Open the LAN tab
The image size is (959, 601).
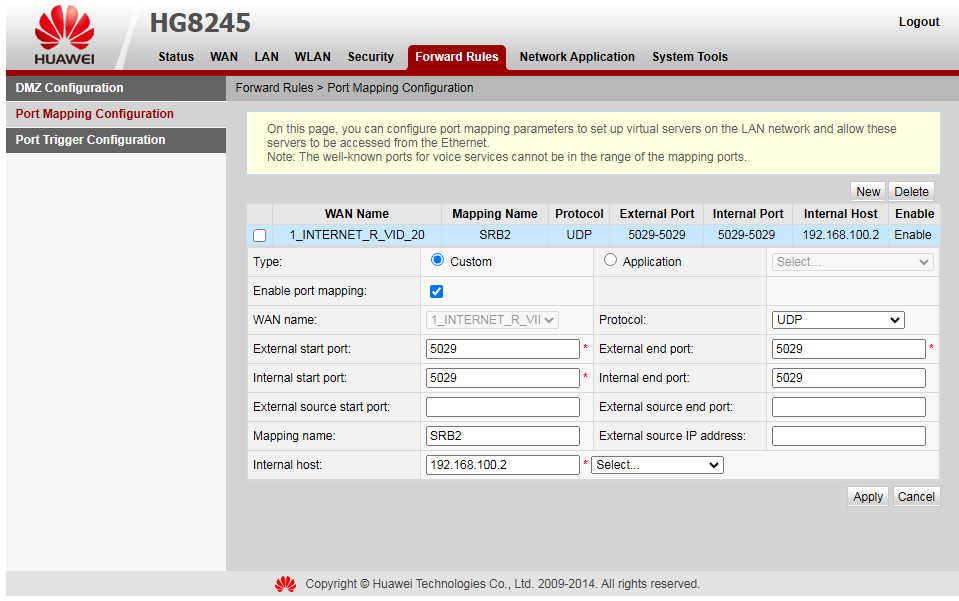pos(267,57)
